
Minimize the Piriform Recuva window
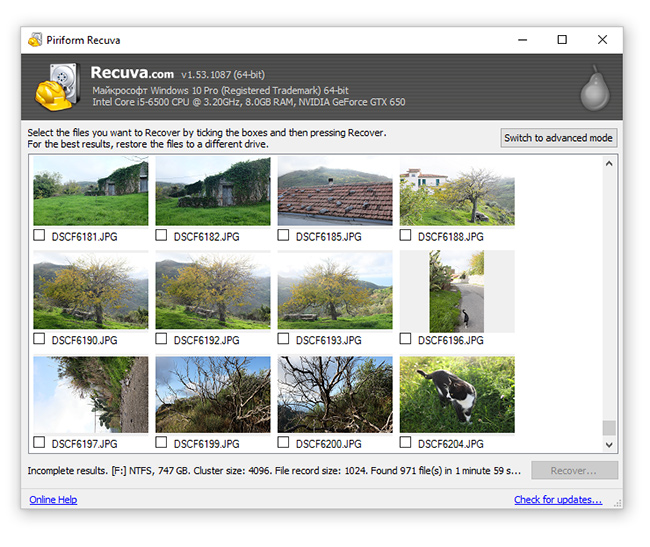point(522,40)
